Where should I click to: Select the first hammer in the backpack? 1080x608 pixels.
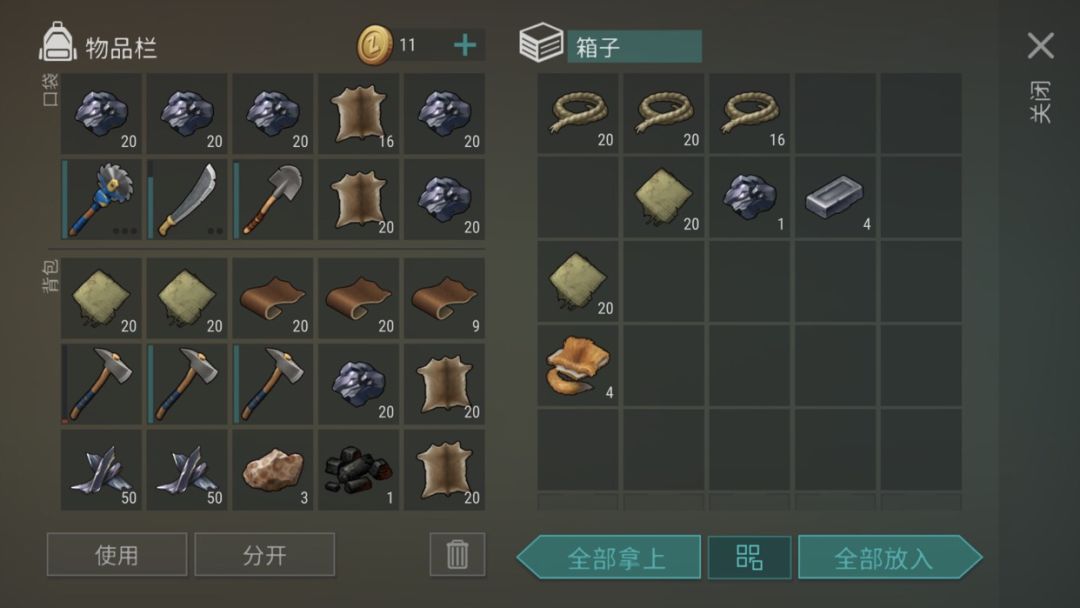(101, 384)
